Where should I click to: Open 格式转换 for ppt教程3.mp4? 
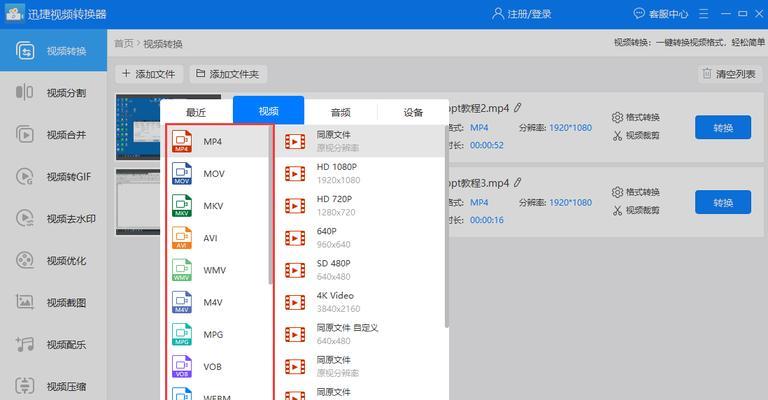point(636,192)
